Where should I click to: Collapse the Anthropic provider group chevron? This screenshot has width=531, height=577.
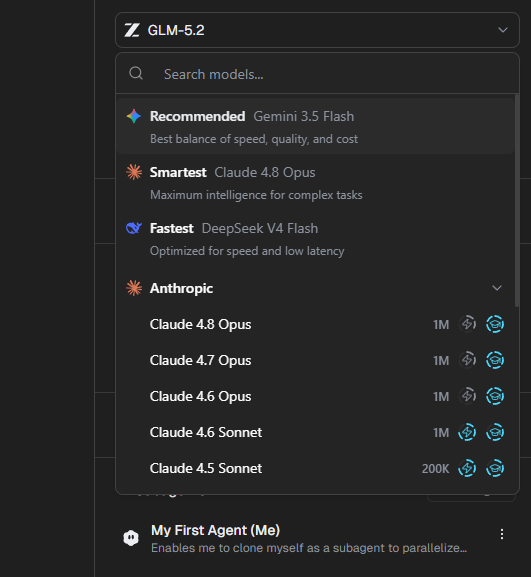click(497, 288)
